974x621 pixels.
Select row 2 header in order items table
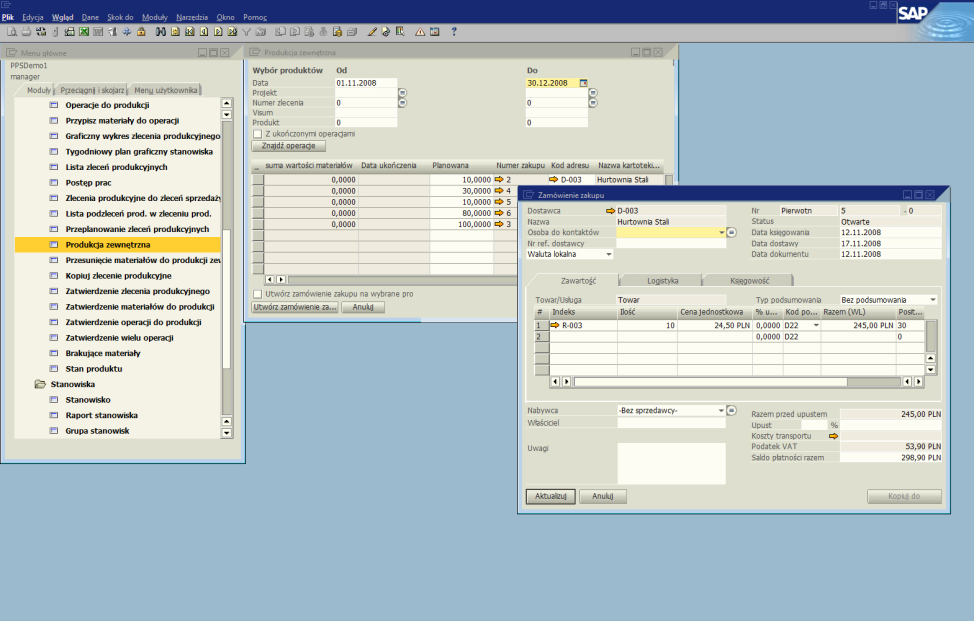[x=542, y=337]
